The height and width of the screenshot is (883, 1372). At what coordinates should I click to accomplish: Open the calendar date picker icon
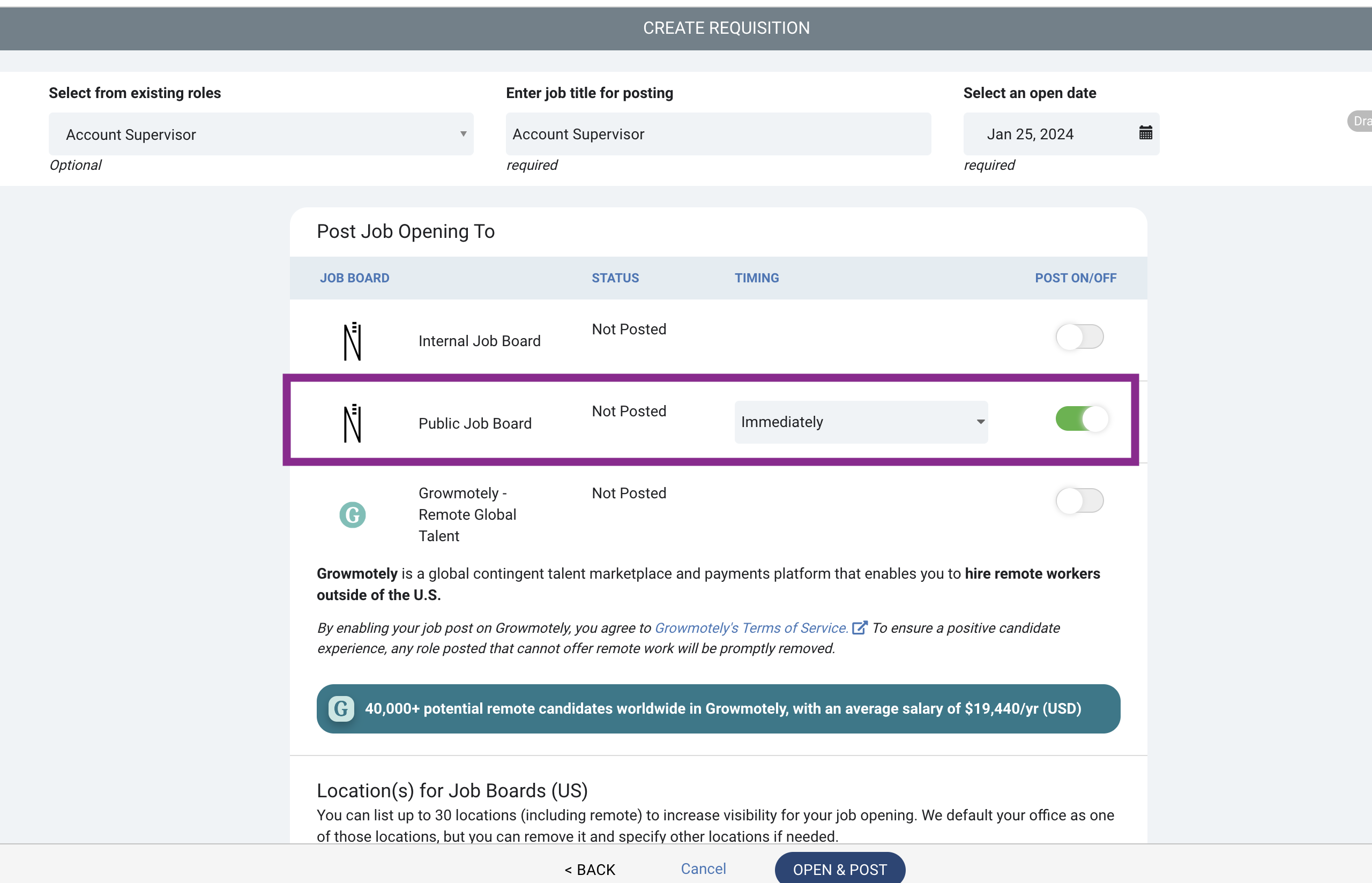click(x=1145, y=133)
